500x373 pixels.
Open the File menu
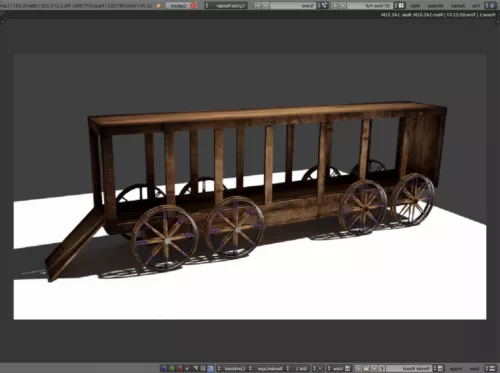(476, 6)
